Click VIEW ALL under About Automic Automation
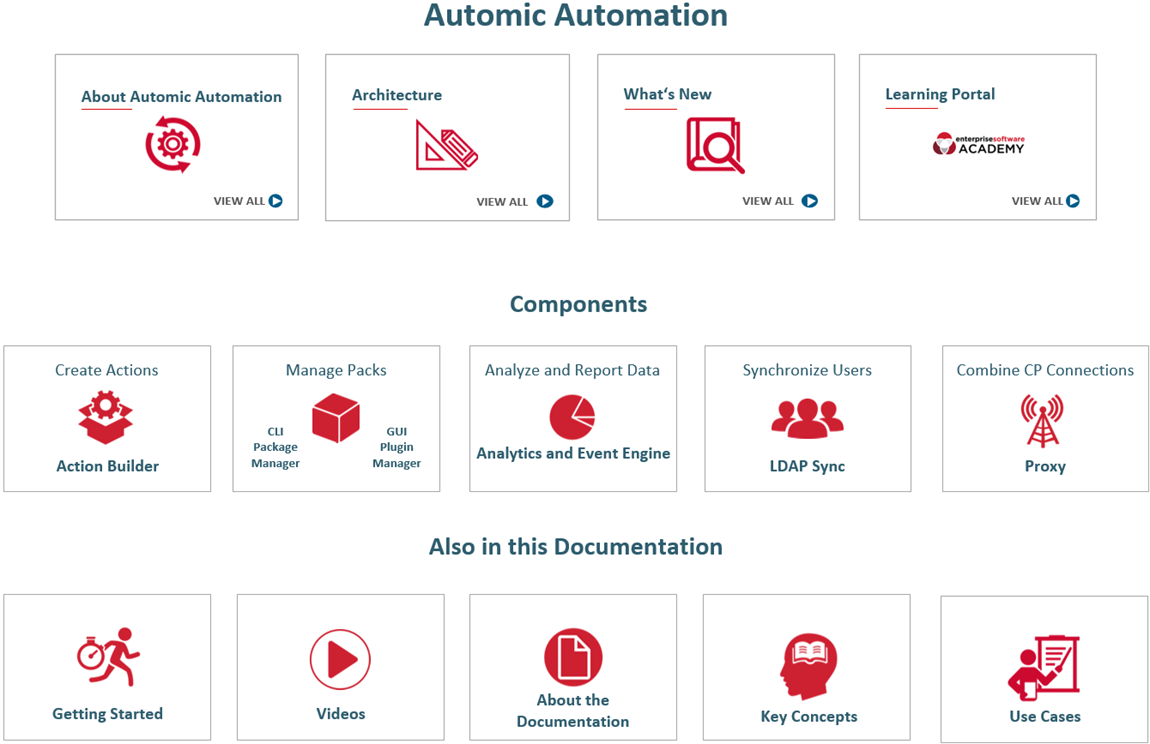The width and height of the screenshot is (1150, 744). click(248, 201)
